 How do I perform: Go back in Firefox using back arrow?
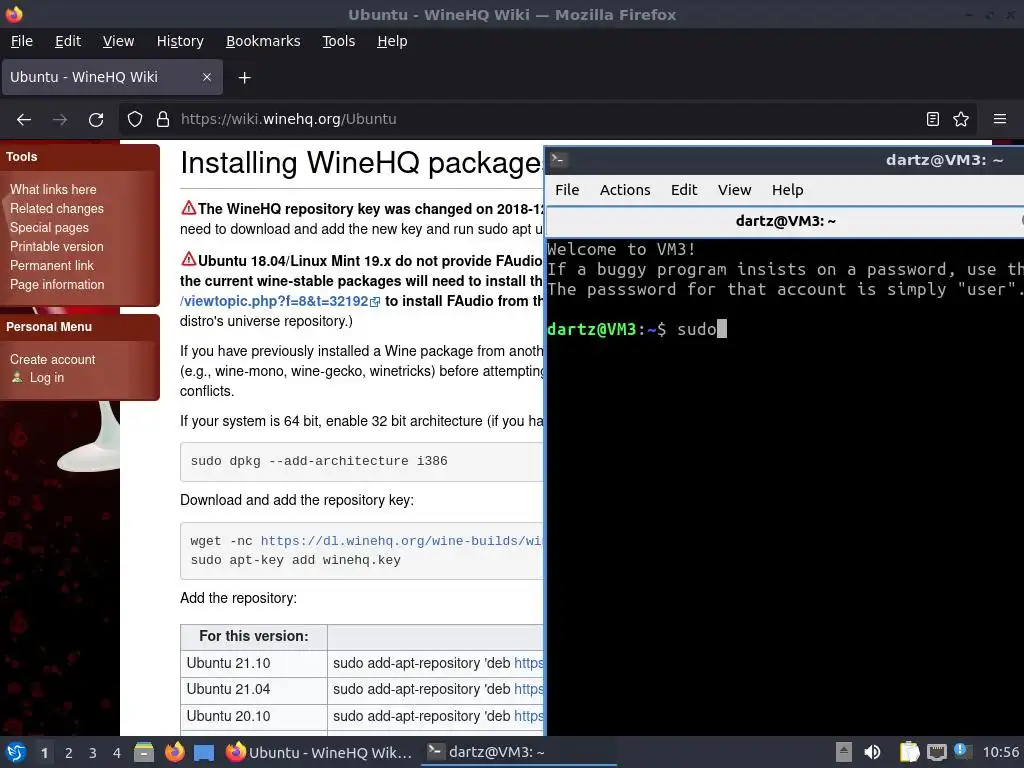(24, 120)
